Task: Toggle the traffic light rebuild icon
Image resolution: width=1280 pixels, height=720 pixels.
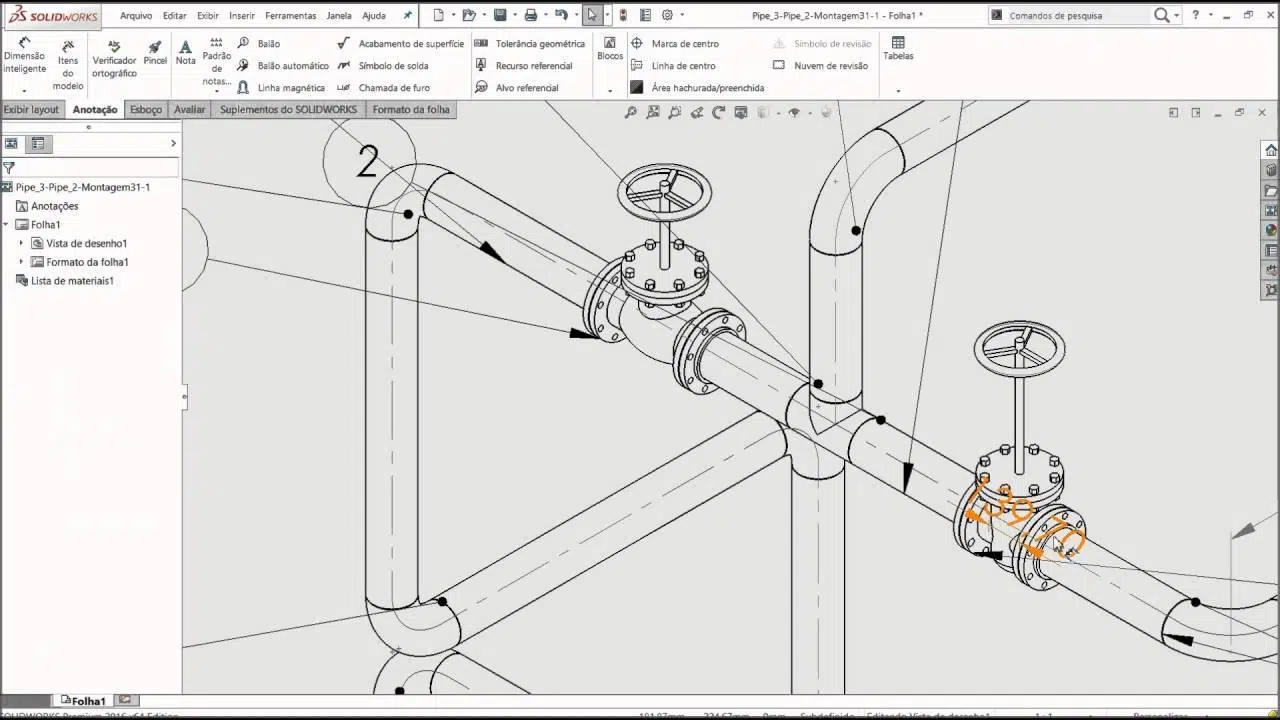Action: (623, 15)
